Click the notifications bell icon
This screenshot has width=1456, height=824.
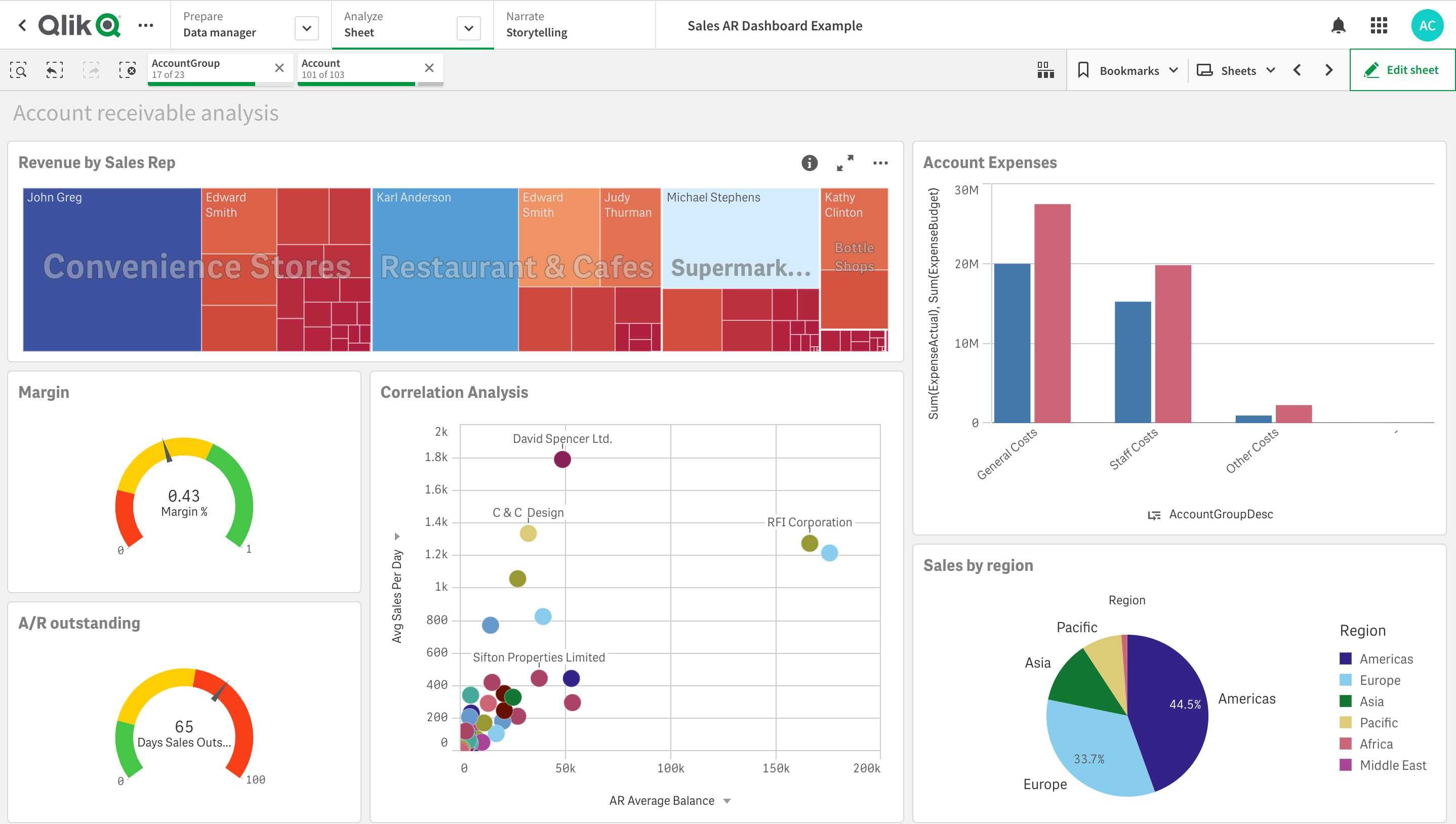pyautogui.click(x=1340, y=25)
